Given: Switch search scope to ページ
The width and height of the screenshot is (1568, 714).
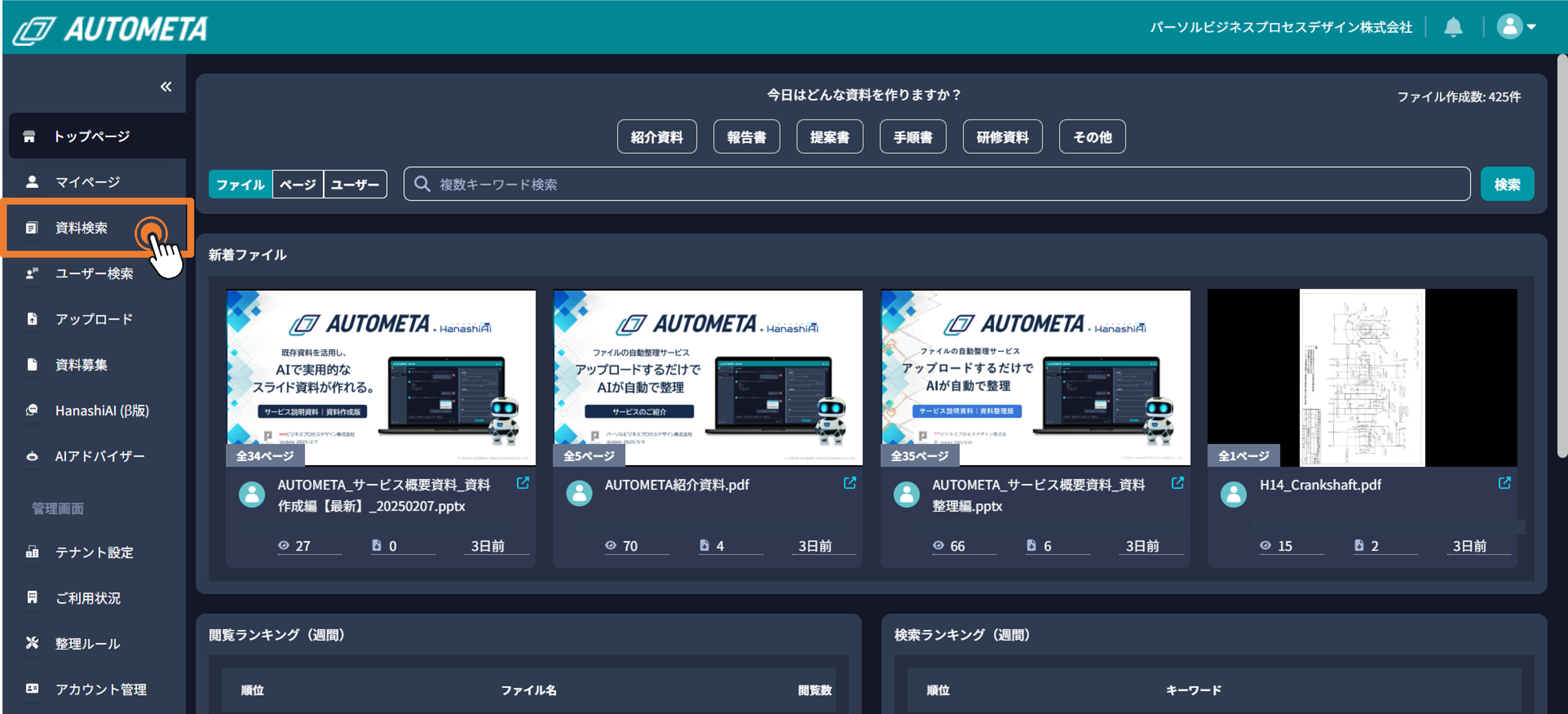Looking at the screenshot, I should 298,184.
